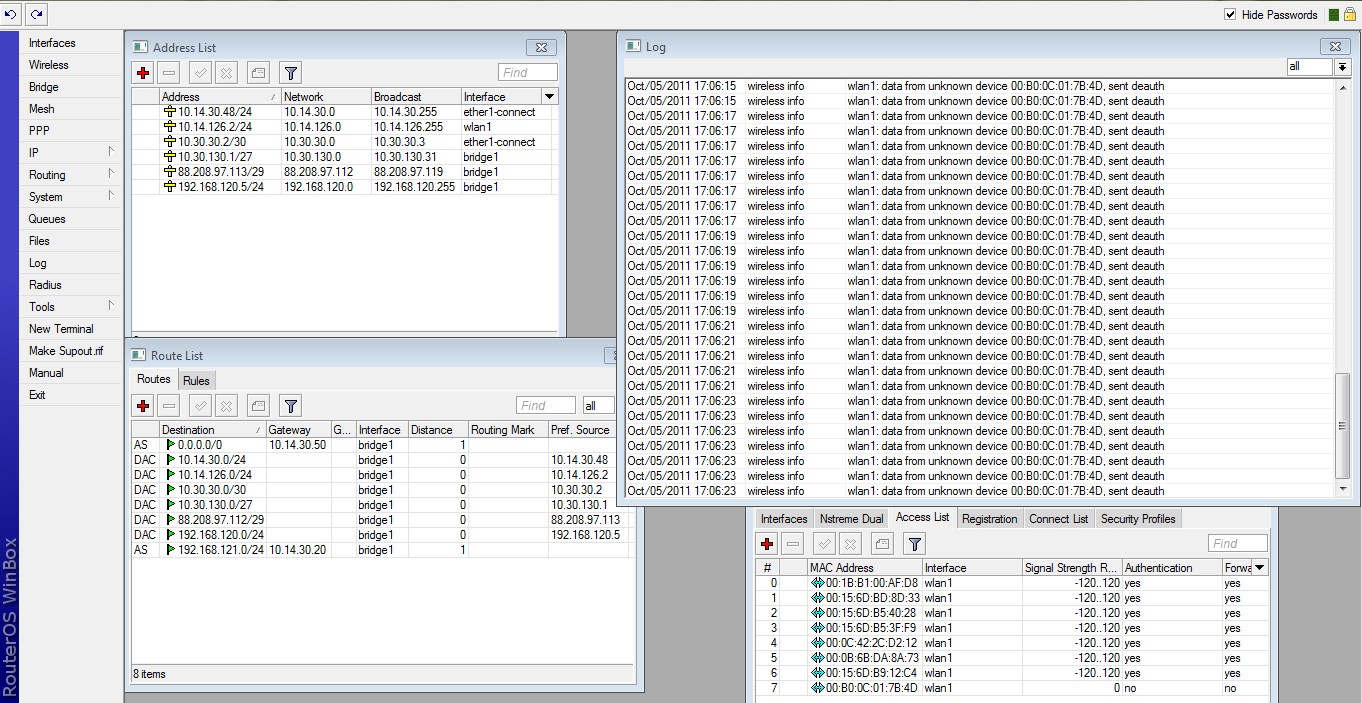This screenshot has width=1362, height=703.
Task: Click the Redo arrow icon in top bar
Action: click(x=36, y=14)
